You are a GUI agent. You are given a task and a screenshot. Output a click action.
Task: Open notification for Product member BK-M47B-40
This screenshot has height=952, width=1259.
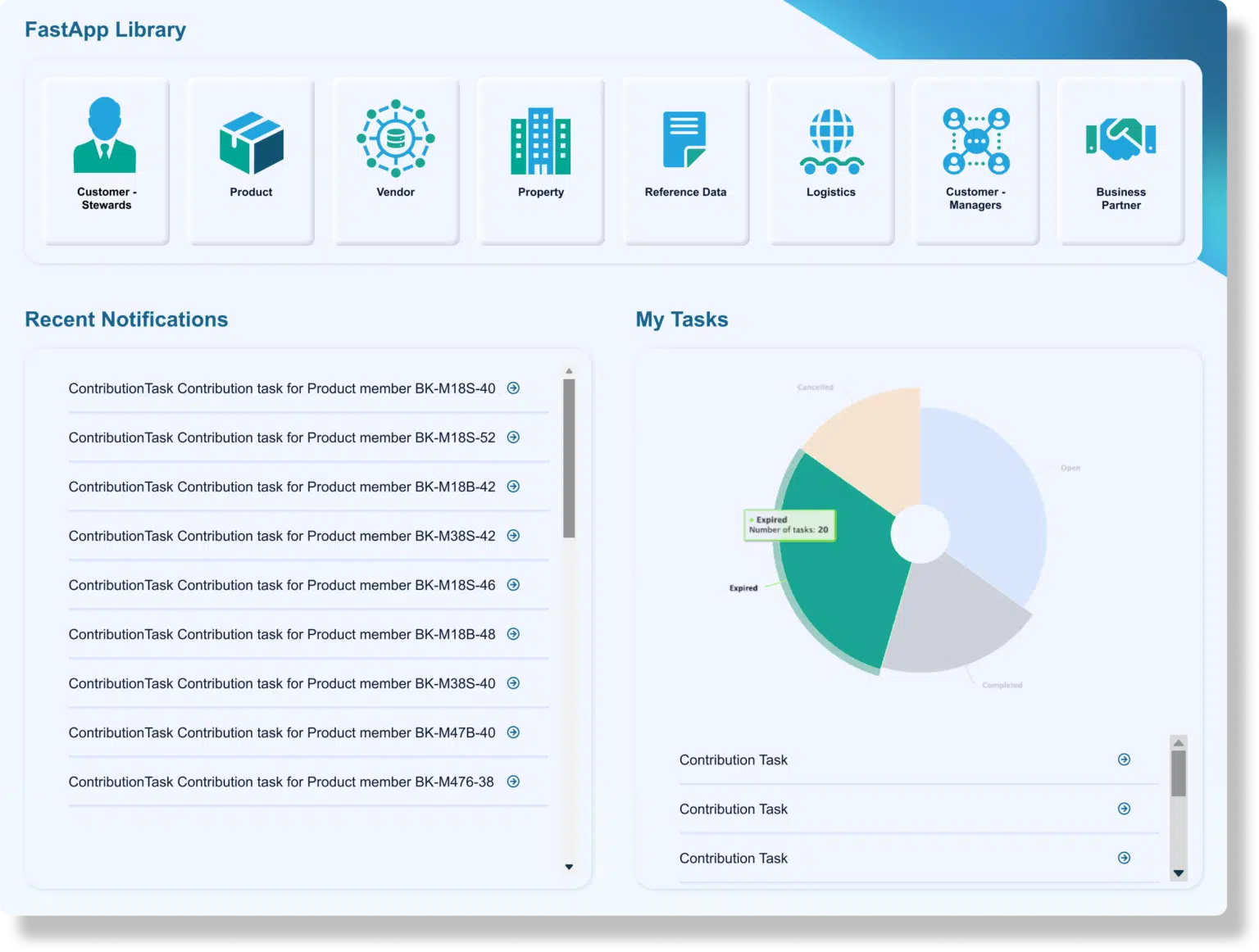(x=281, y=732)
